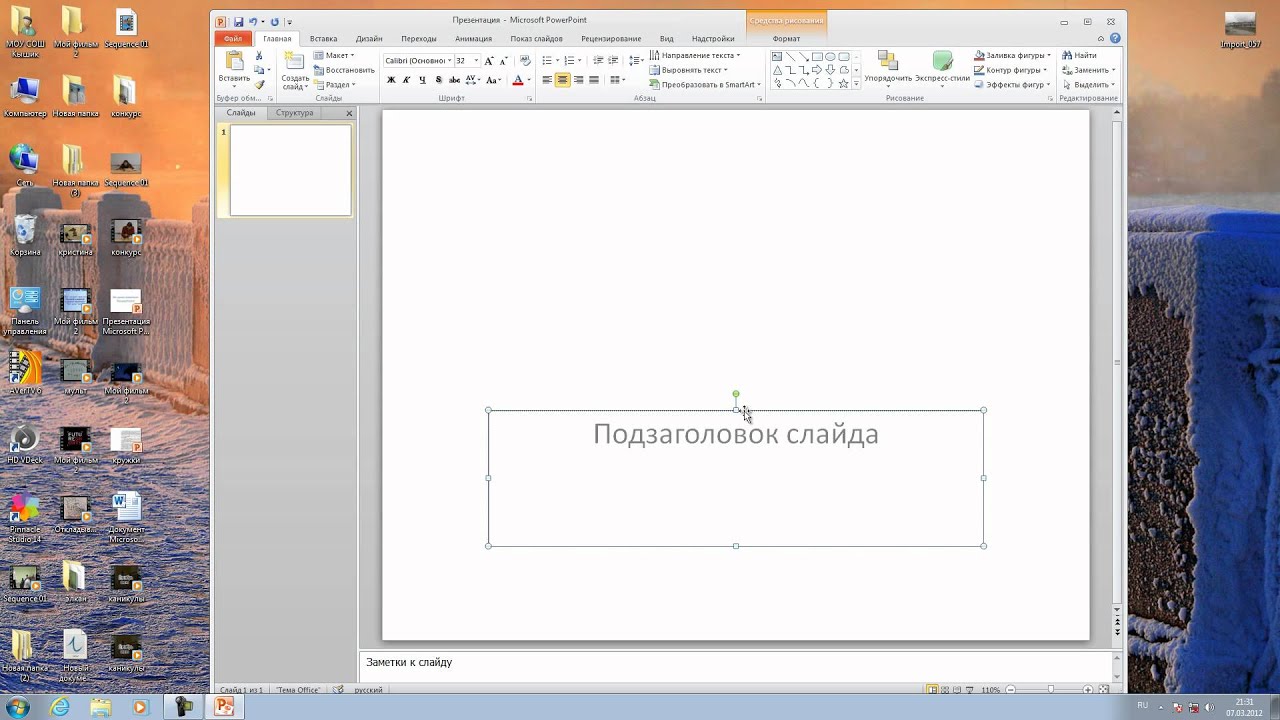Click fit slide to window icon
Image resolution: width=1280 pixels, height=720 pixels.
(1104, 690)
